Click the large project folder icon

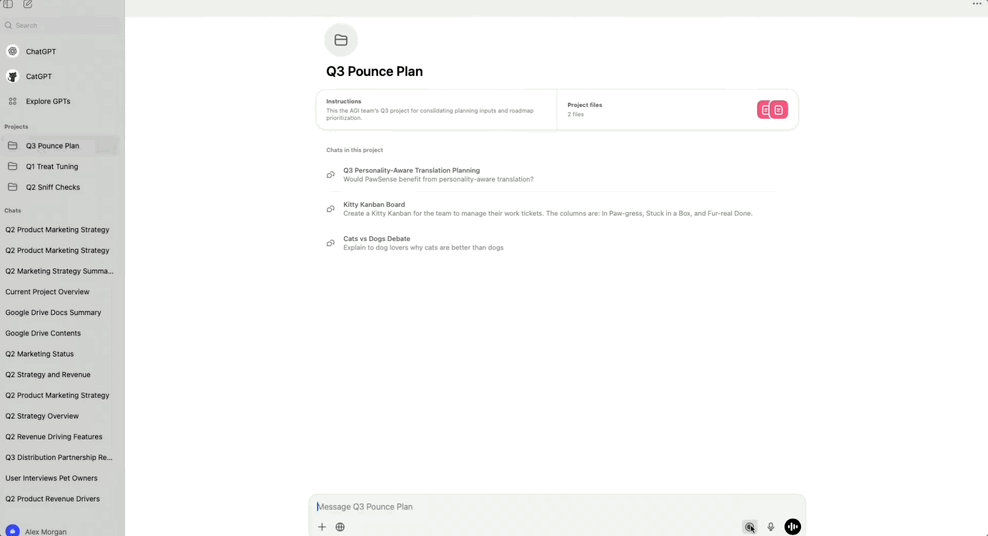tap(341, 40)
